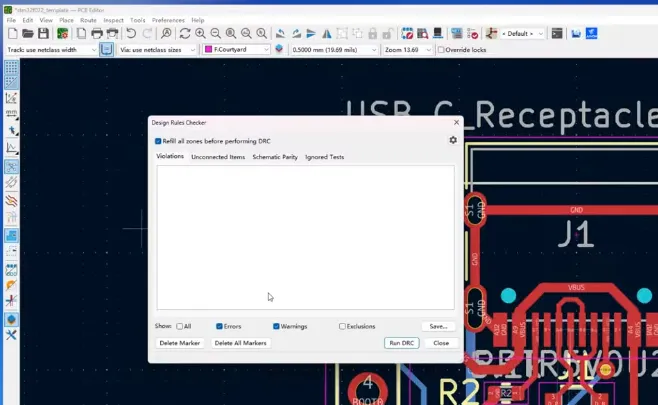658x405 pixels.
Task: Open the Scripting console icon
Action: click(557, 34)
